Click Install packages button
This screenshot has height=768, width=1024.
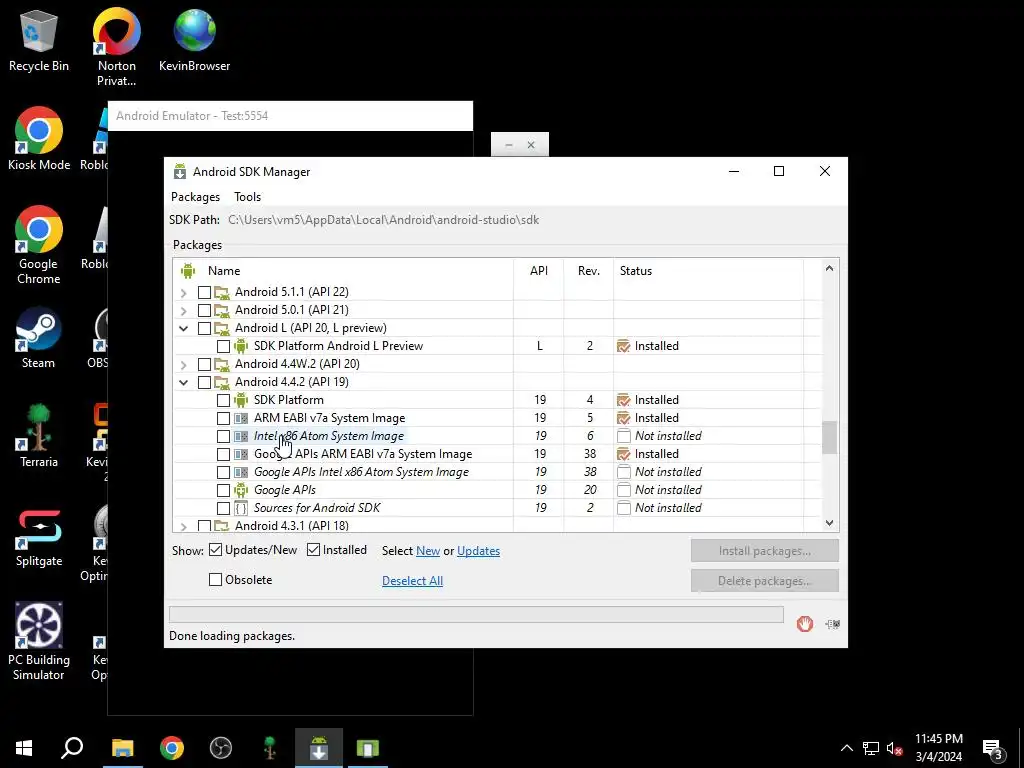coord(765,551)
